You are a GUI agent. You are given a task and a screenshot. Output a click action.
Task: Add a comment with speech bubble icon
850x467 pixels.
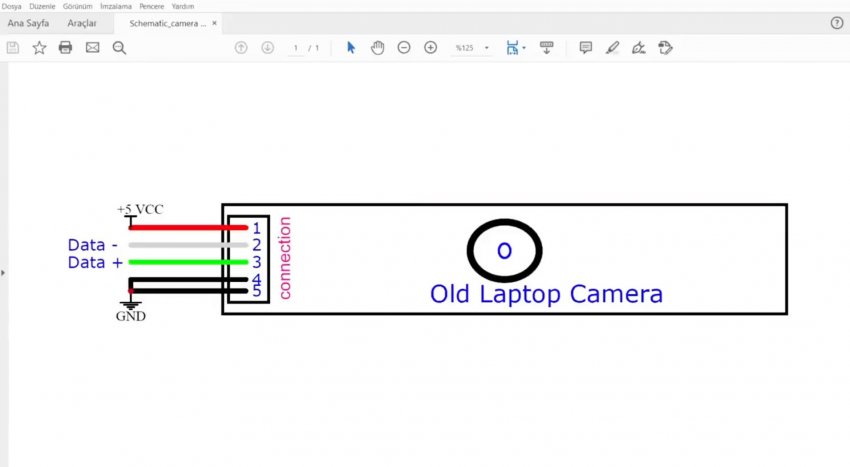point(586,47)
